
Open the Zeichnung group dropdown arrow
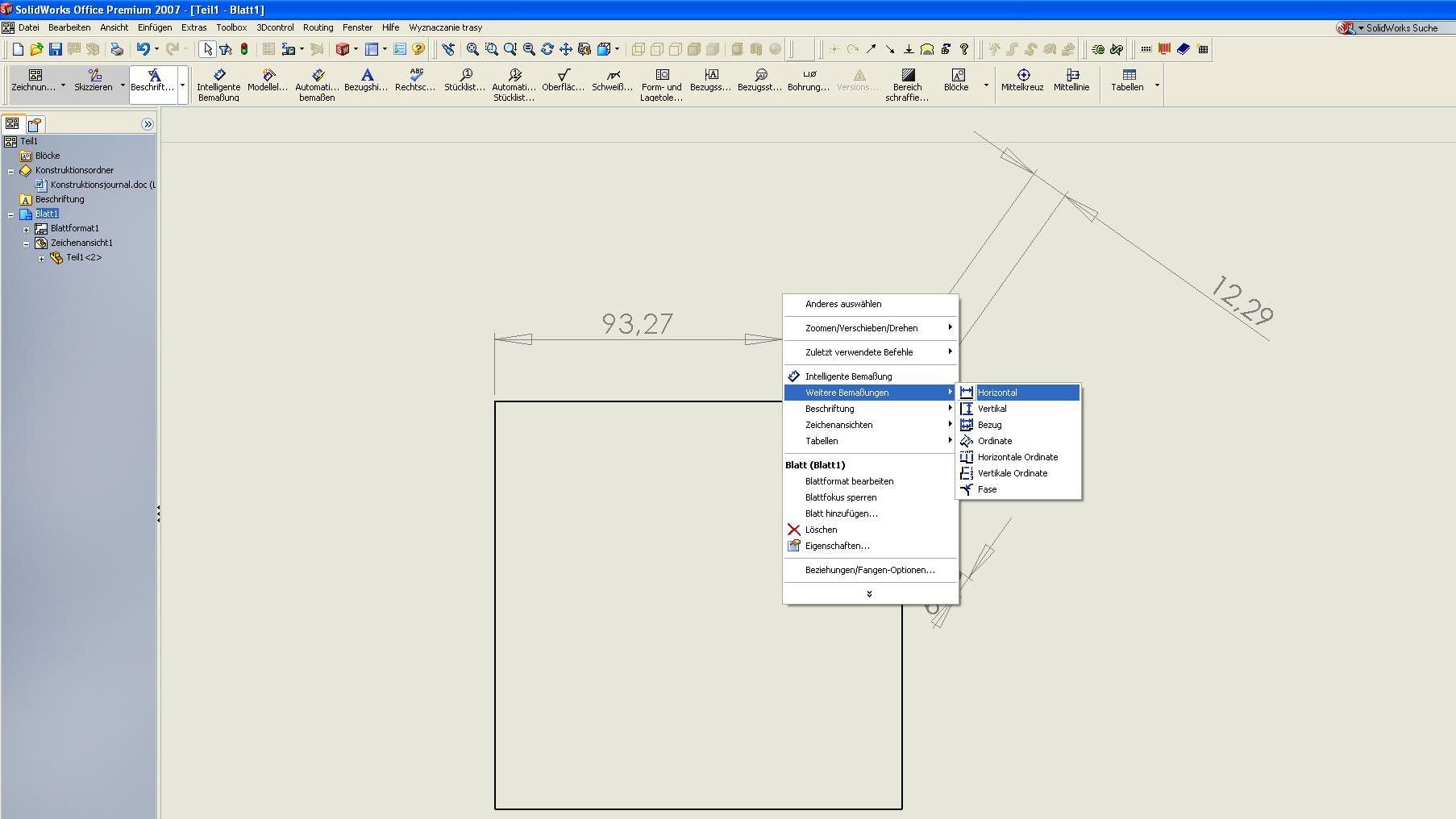(x=63, y=85)
